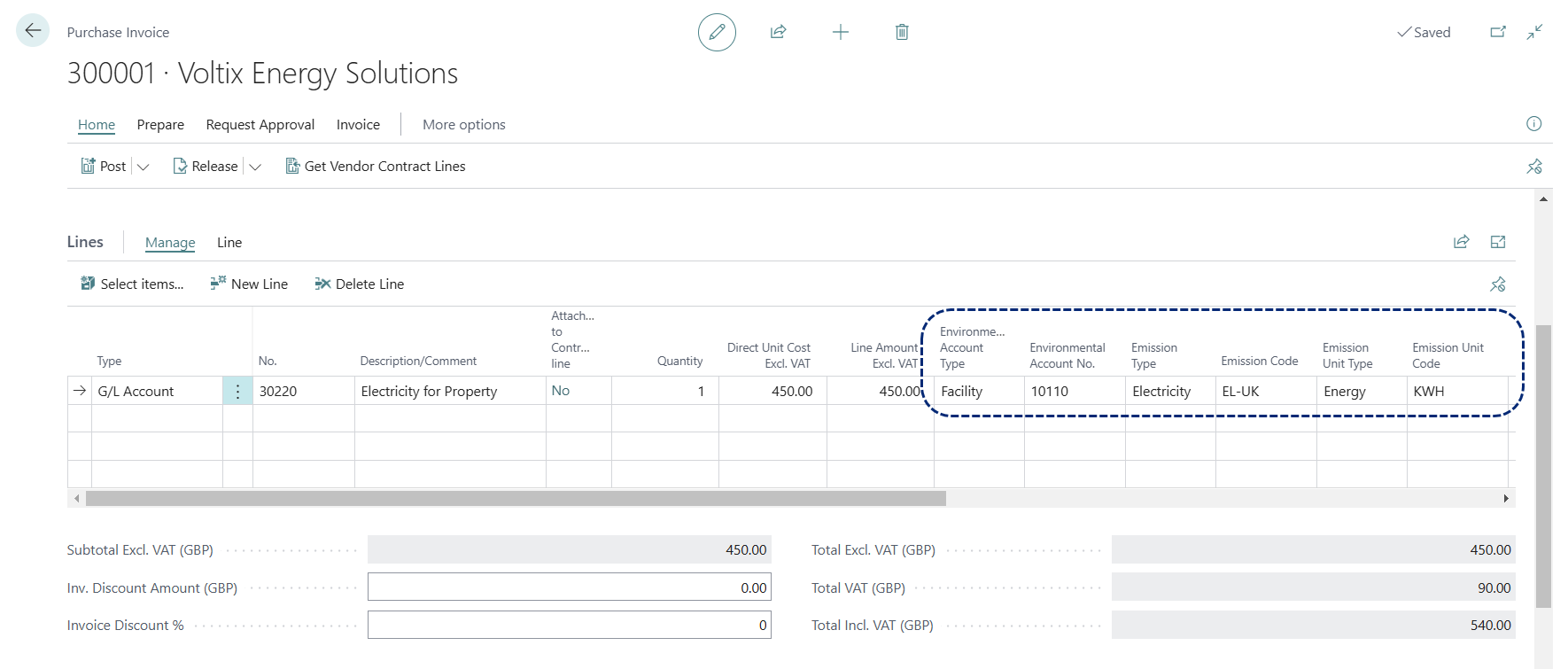Click the horizontal scrollbar of lines grid

click(516, 498)
